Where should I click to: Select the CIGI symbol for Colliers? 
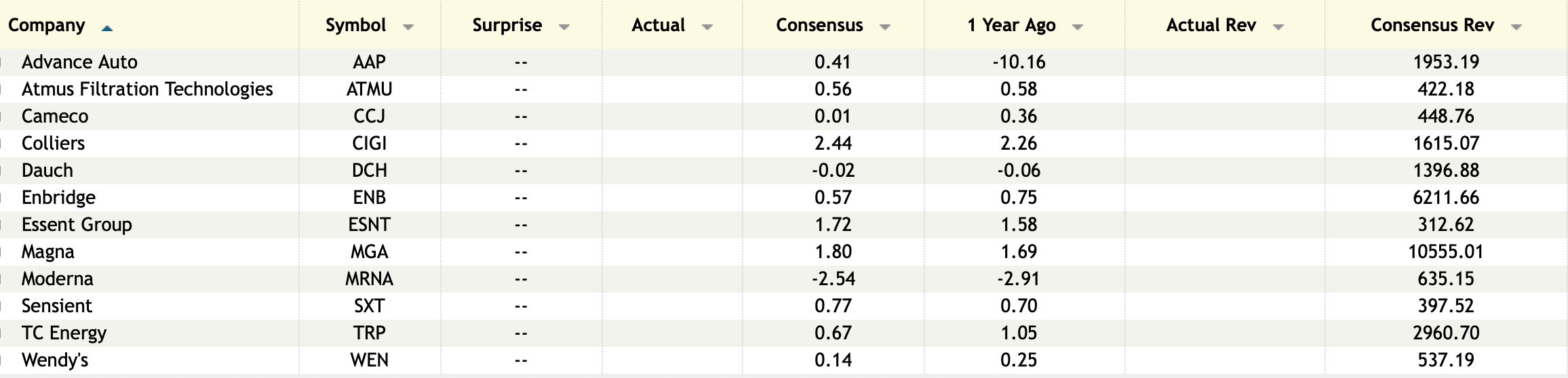[370, 144]
